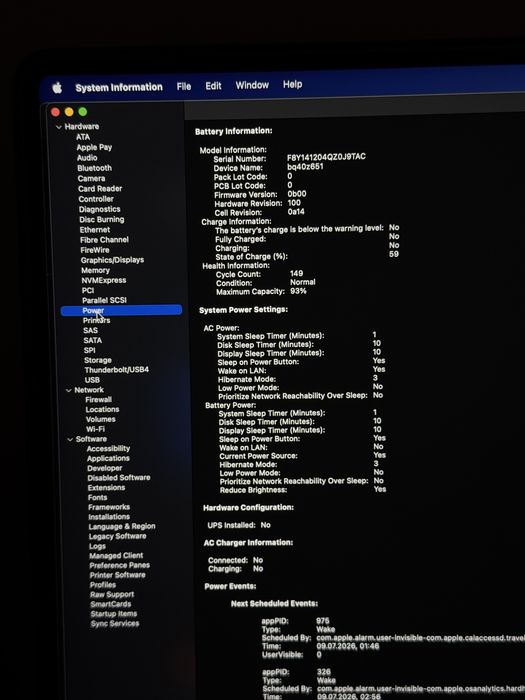Select Raw Support in the sidebar
525x700 pixels.
(x=112, y=595)
